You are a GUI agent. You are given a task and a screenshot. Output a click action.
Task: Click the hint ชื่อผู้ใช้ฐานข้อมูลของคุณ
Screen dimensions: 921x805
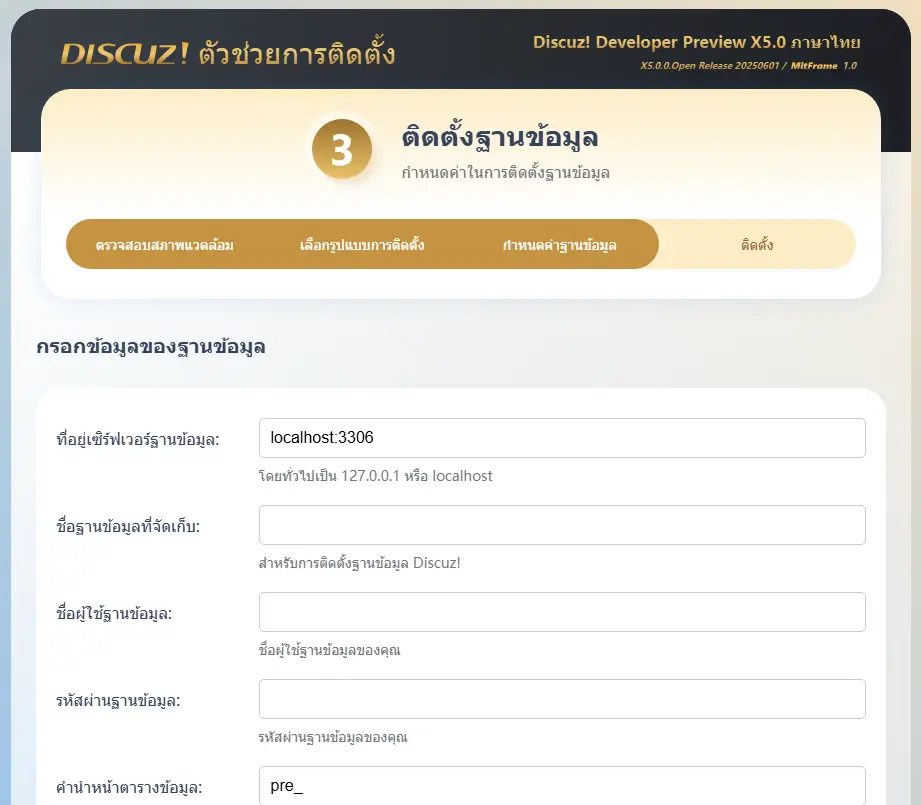coord(330,650)
